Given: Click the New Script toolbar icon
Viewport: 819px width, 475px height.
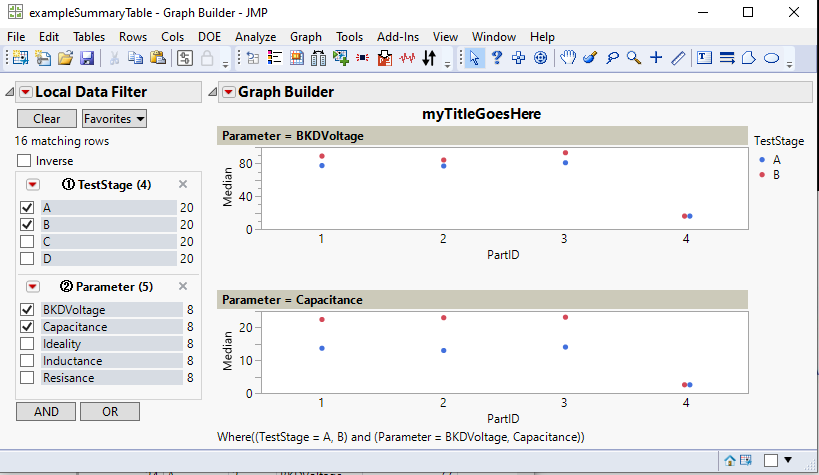Looking at the screenshot, I should pos(43,57).
